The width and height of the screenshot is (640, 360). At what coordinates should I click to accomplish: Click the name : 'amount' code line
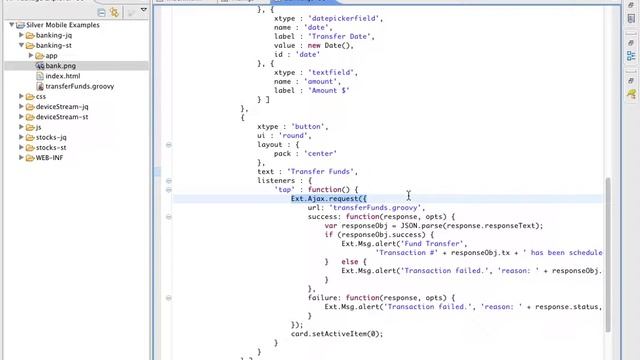[307, 82]
